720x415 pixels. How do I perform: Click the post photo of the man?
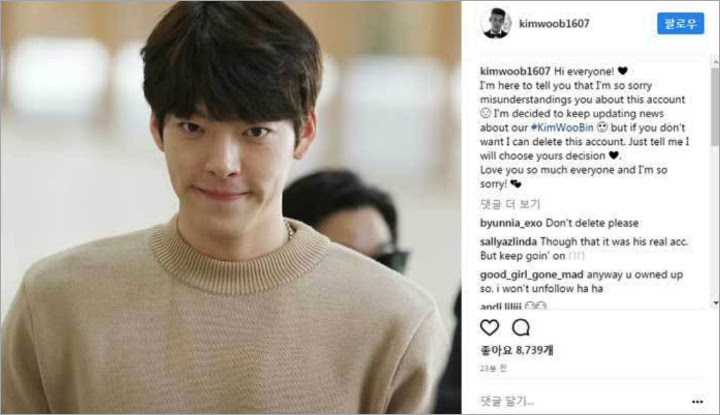[231, 208]
